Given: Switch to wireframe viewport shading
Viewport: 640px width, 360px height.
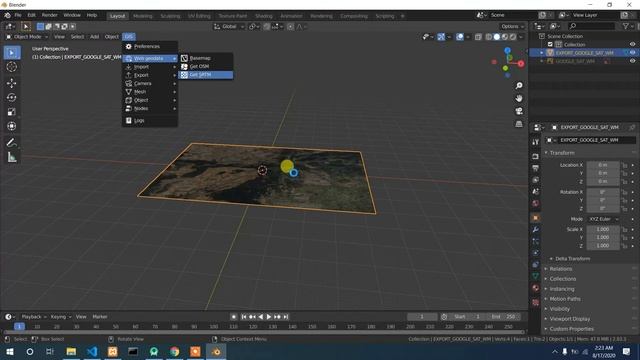Looking at the screenshot, I should click(x=489, y=37).
